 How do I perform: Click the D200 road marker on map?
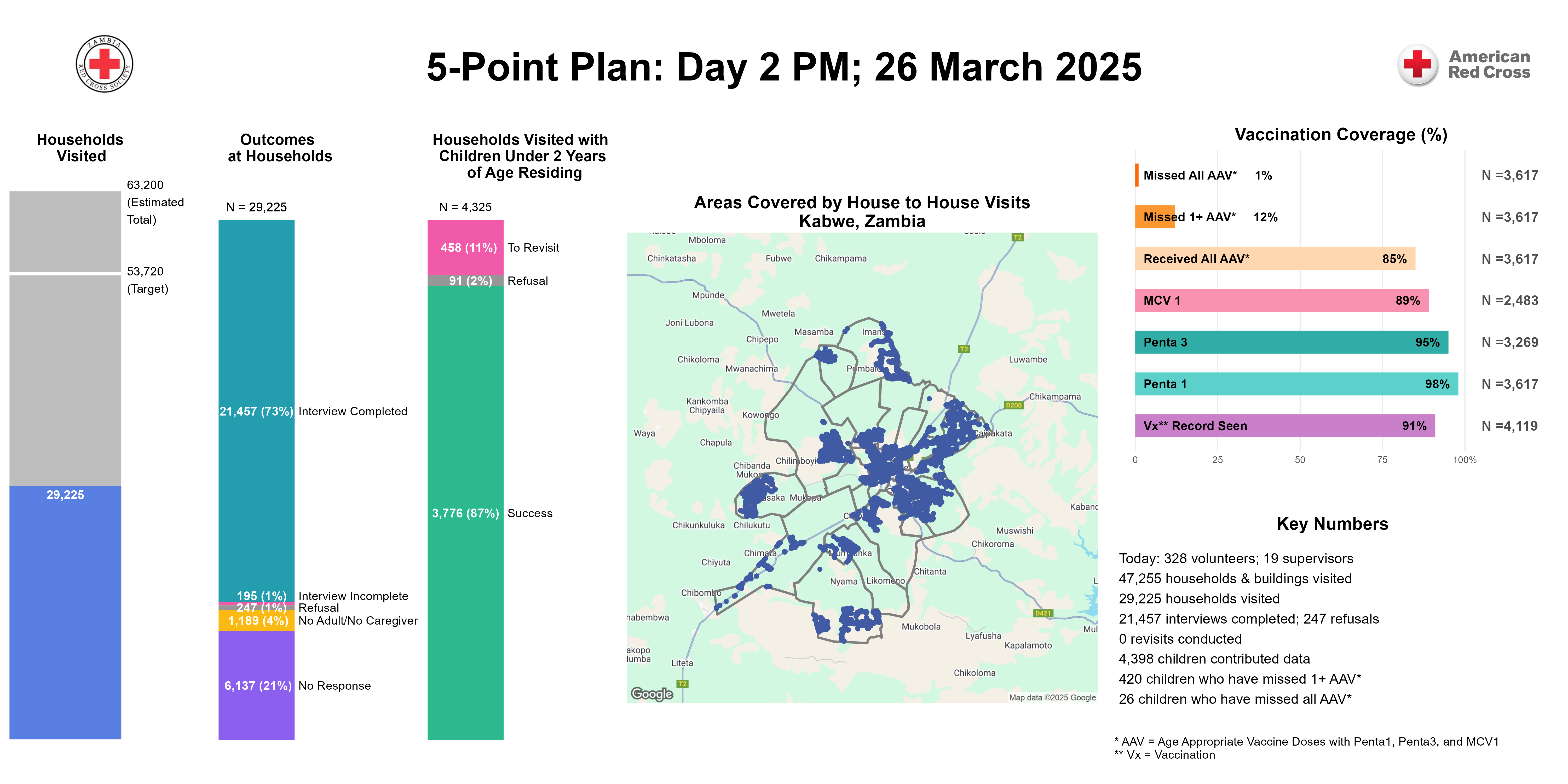tap(1013, 405)
